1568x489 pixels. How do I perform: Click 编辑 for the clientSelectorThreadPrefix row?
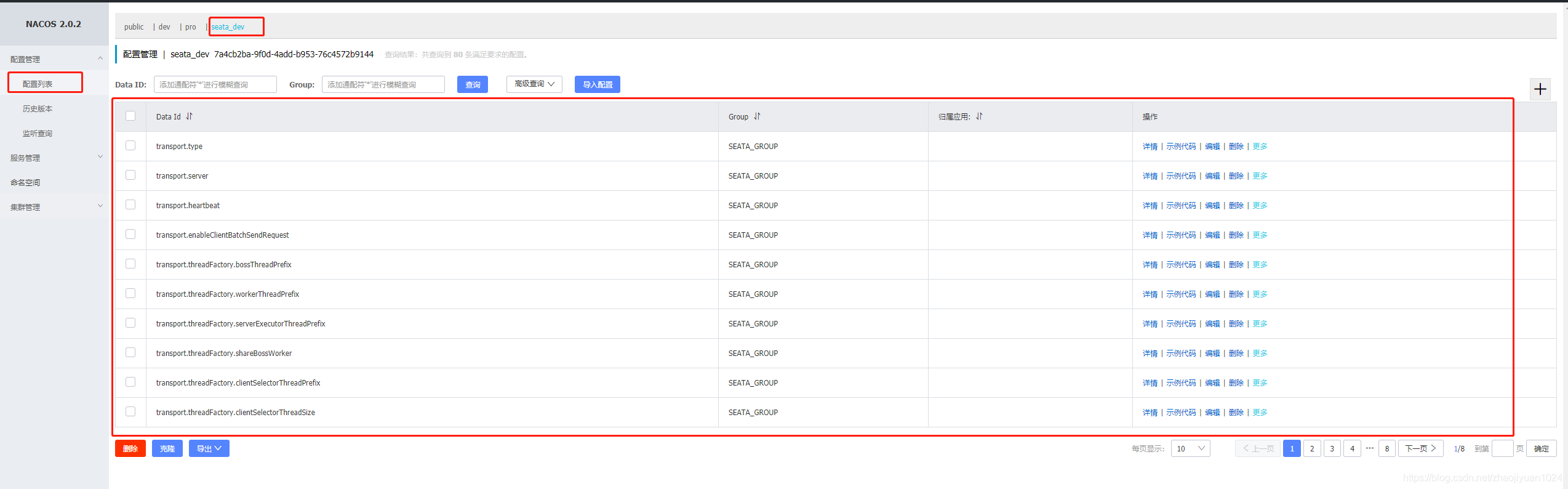[x=1212, y=383]
